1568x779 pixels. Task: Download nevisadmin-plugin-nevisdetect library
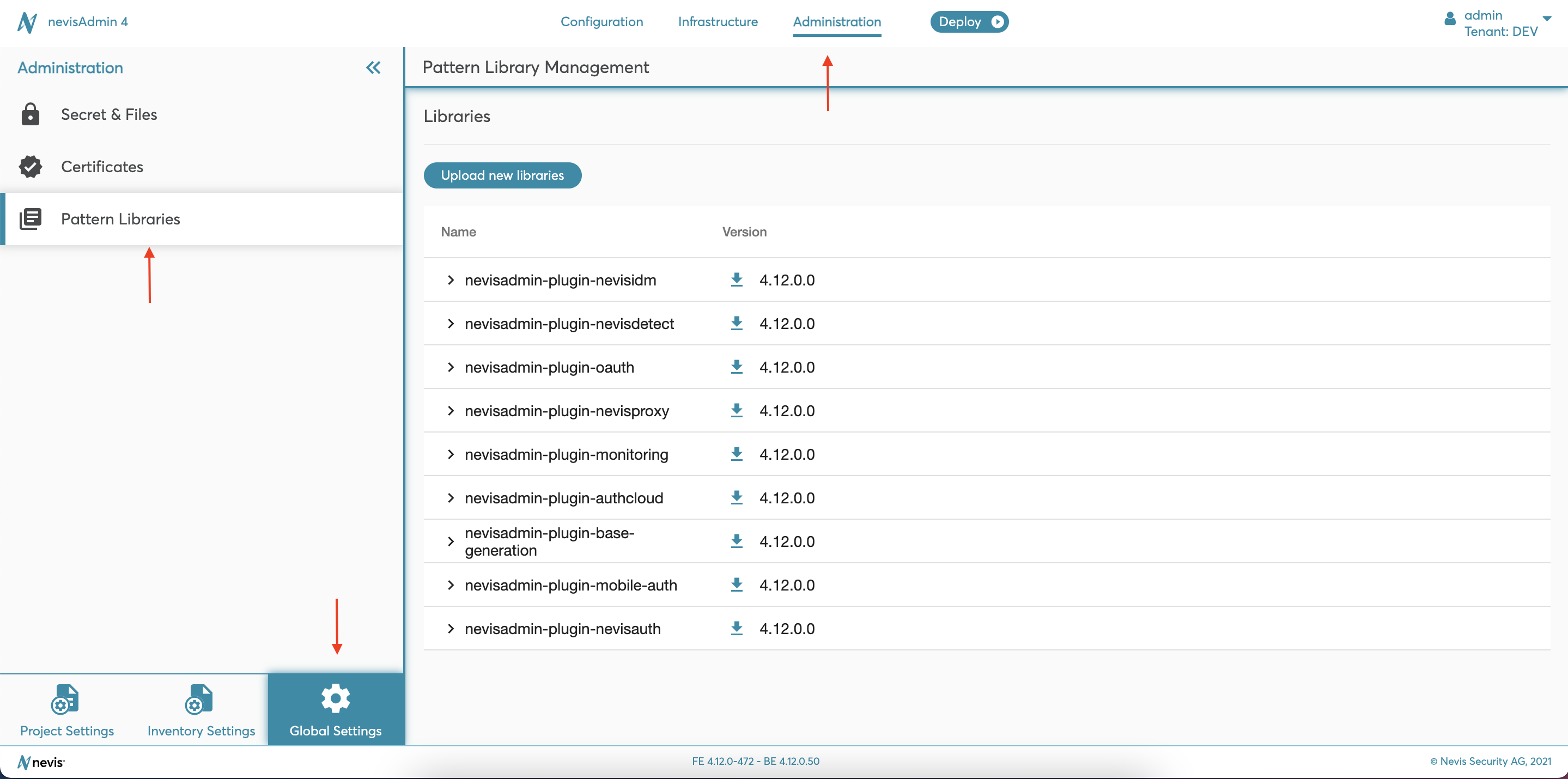737,324
